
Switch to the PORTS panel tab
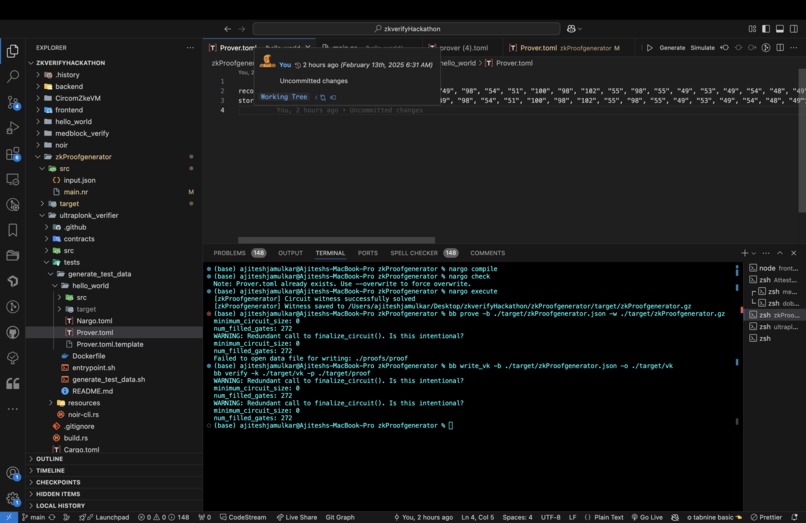click(368, 253)
